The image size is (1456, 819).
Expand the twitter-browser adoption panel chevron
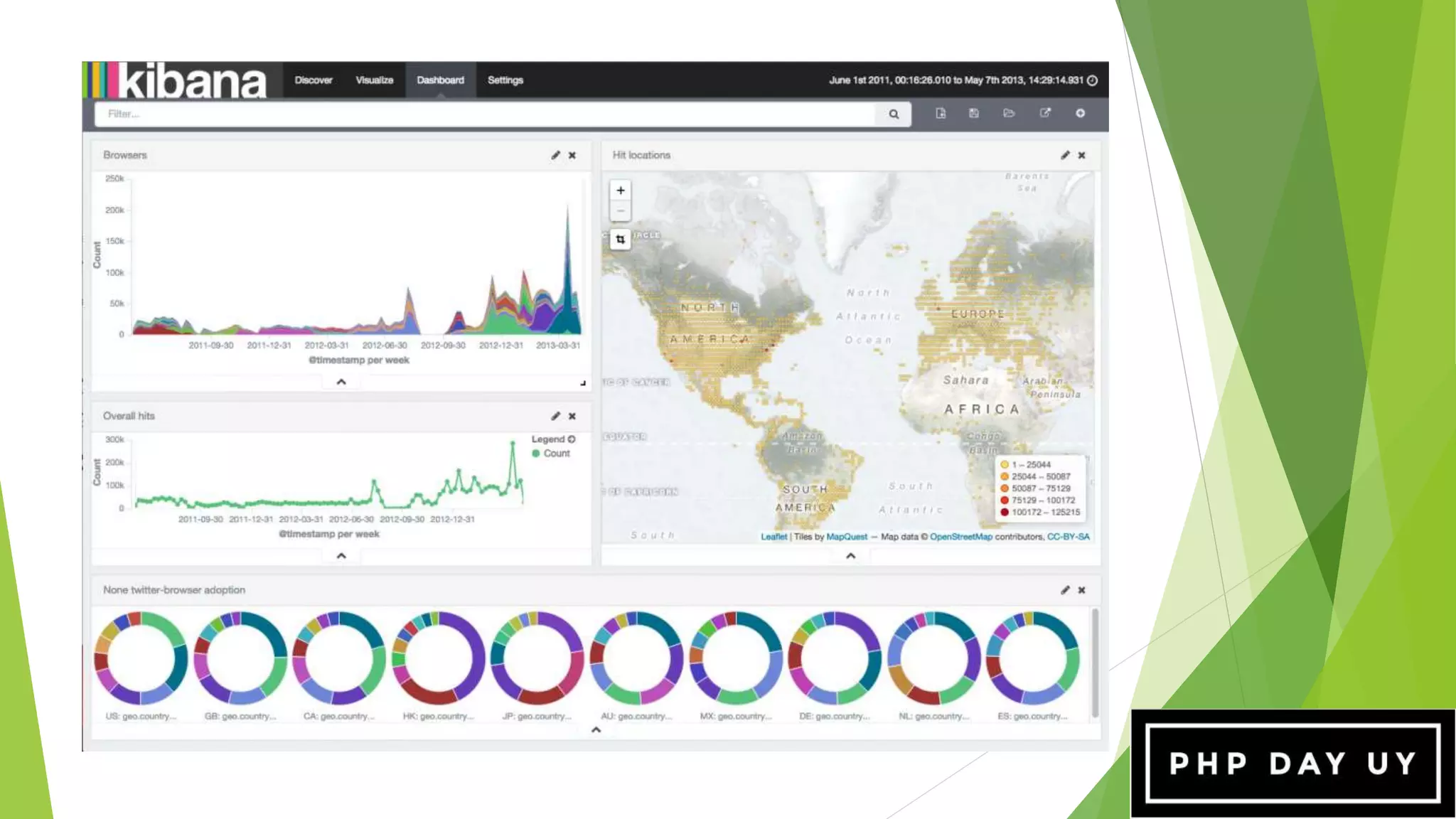(x=596, y=729)
